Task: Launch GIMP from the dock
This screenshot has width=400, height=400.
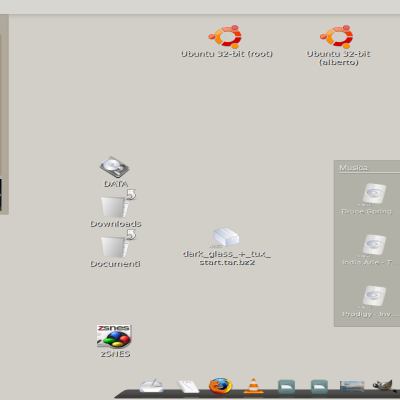Action: (385, 386)
